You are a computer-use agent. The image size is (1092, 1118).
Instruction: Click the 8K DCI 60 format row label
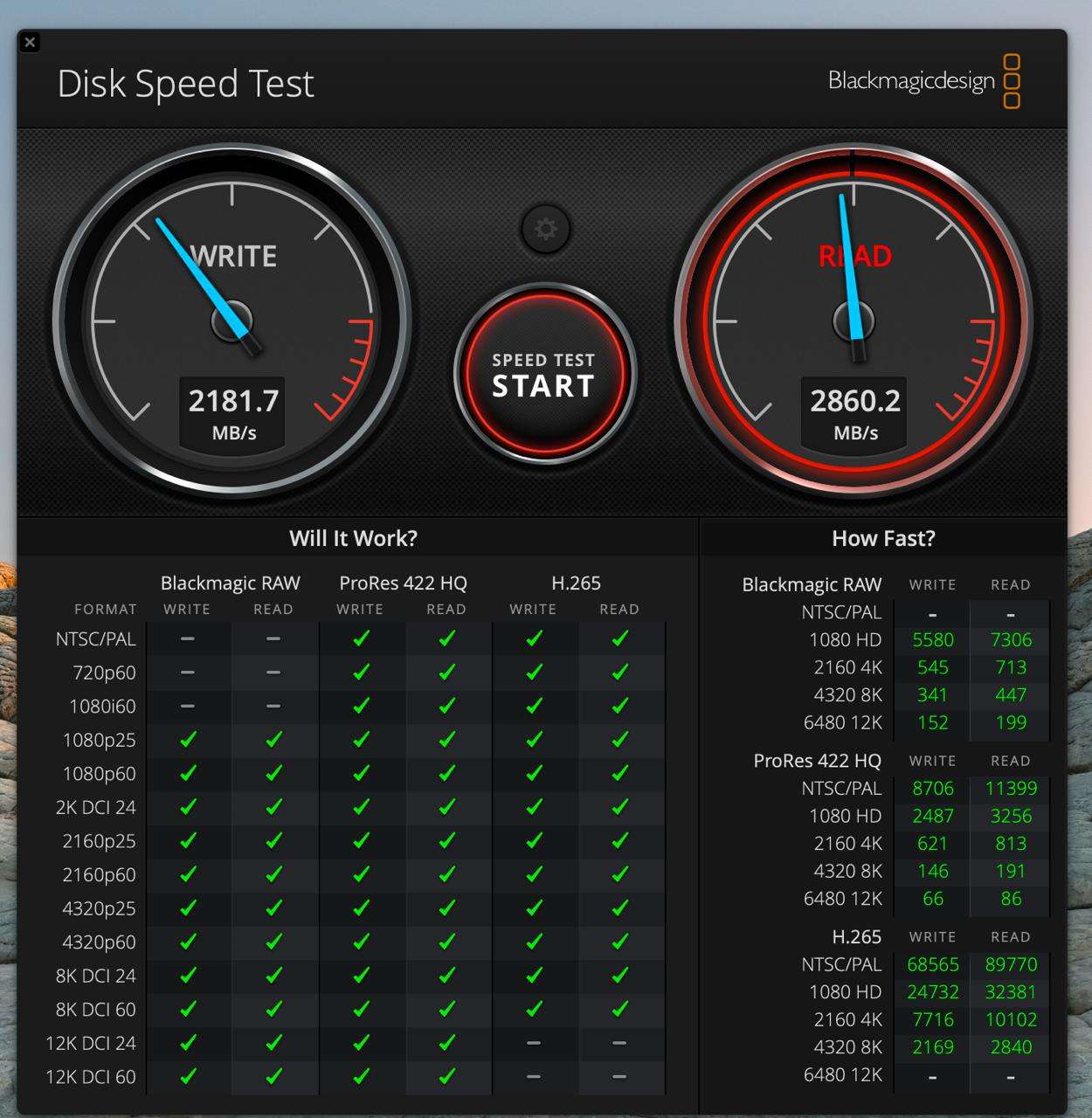[x=95, y=1010]
